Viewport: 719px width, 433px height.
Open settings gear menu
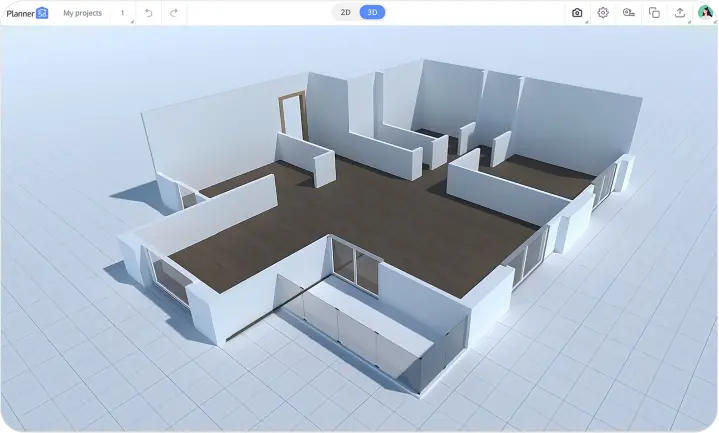pos(603,13)
